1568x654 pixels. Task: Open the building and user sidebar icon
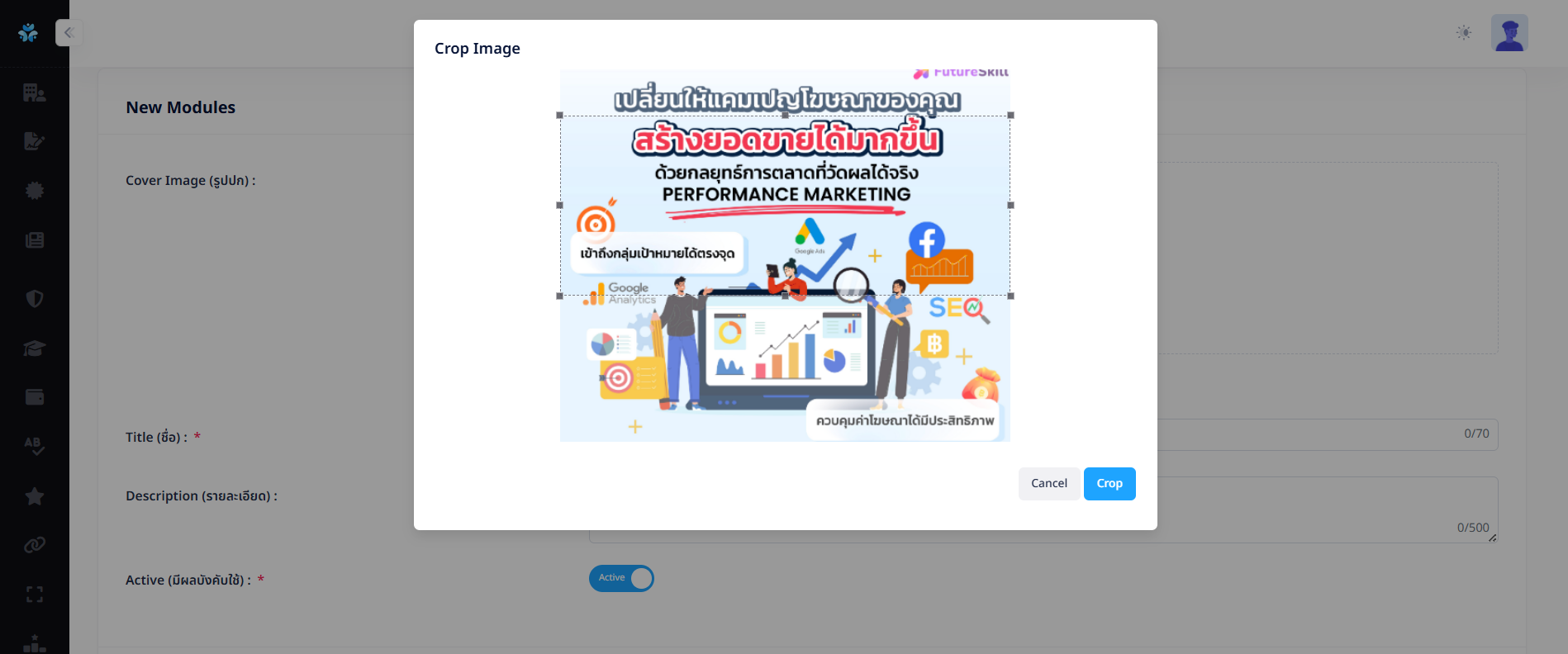(x=34, y=92)
